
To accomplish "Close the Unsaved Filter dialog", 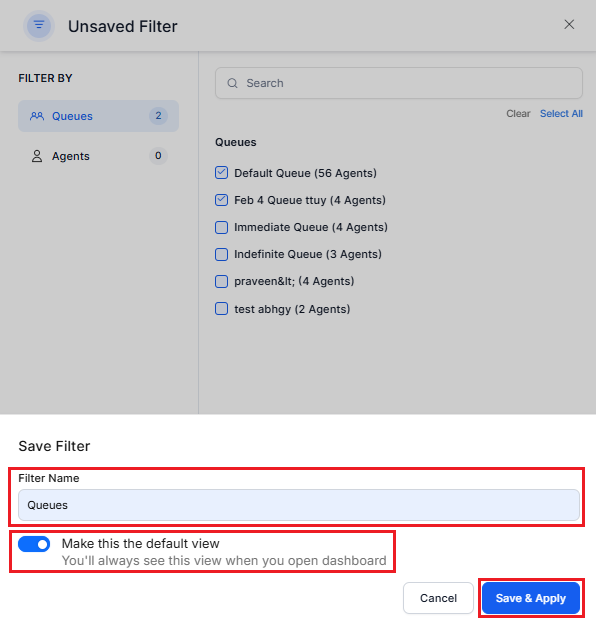I will 569,24.
